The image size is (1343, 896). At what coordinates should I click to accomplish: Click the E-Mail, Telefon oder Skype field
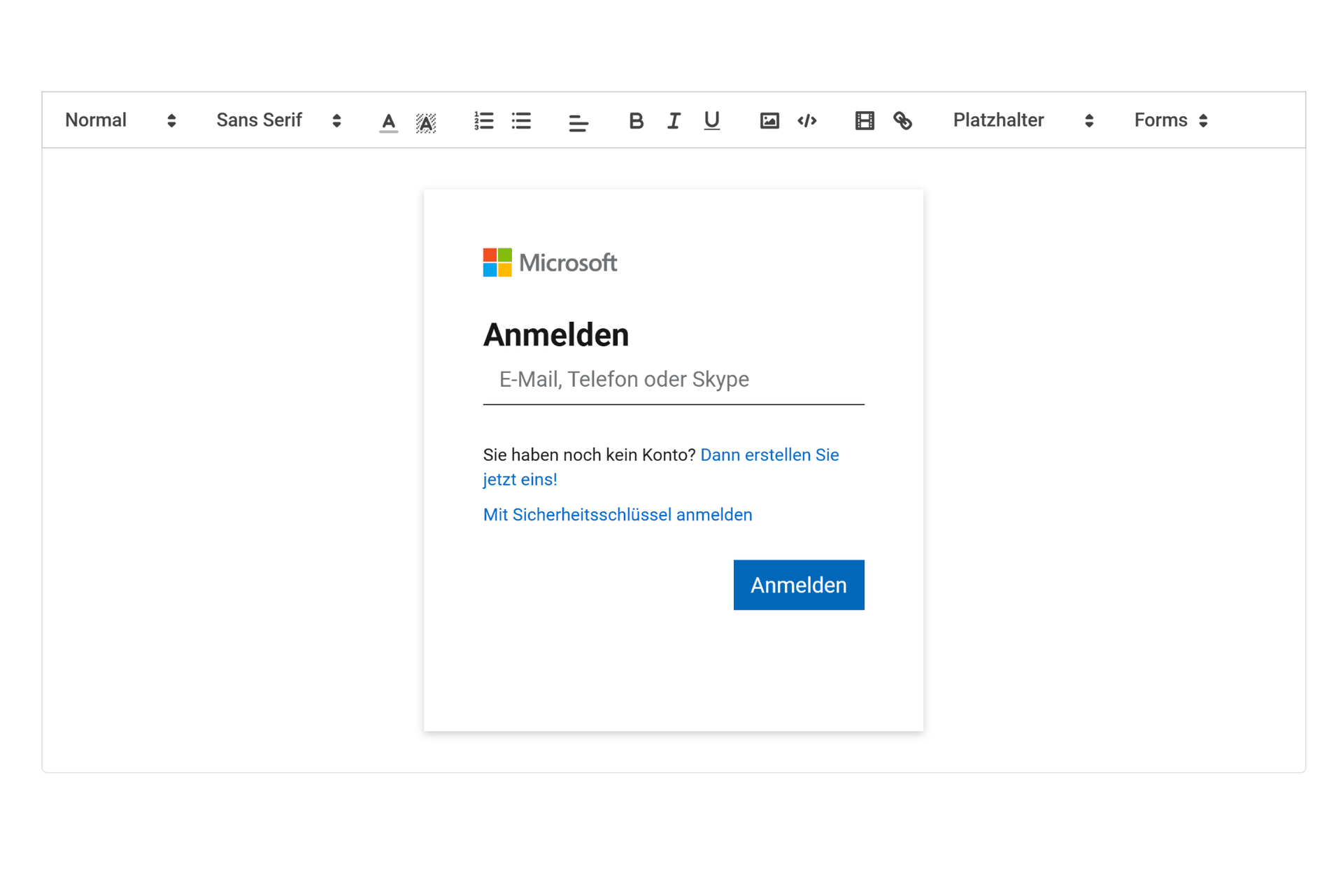click(x=673, y=380)
